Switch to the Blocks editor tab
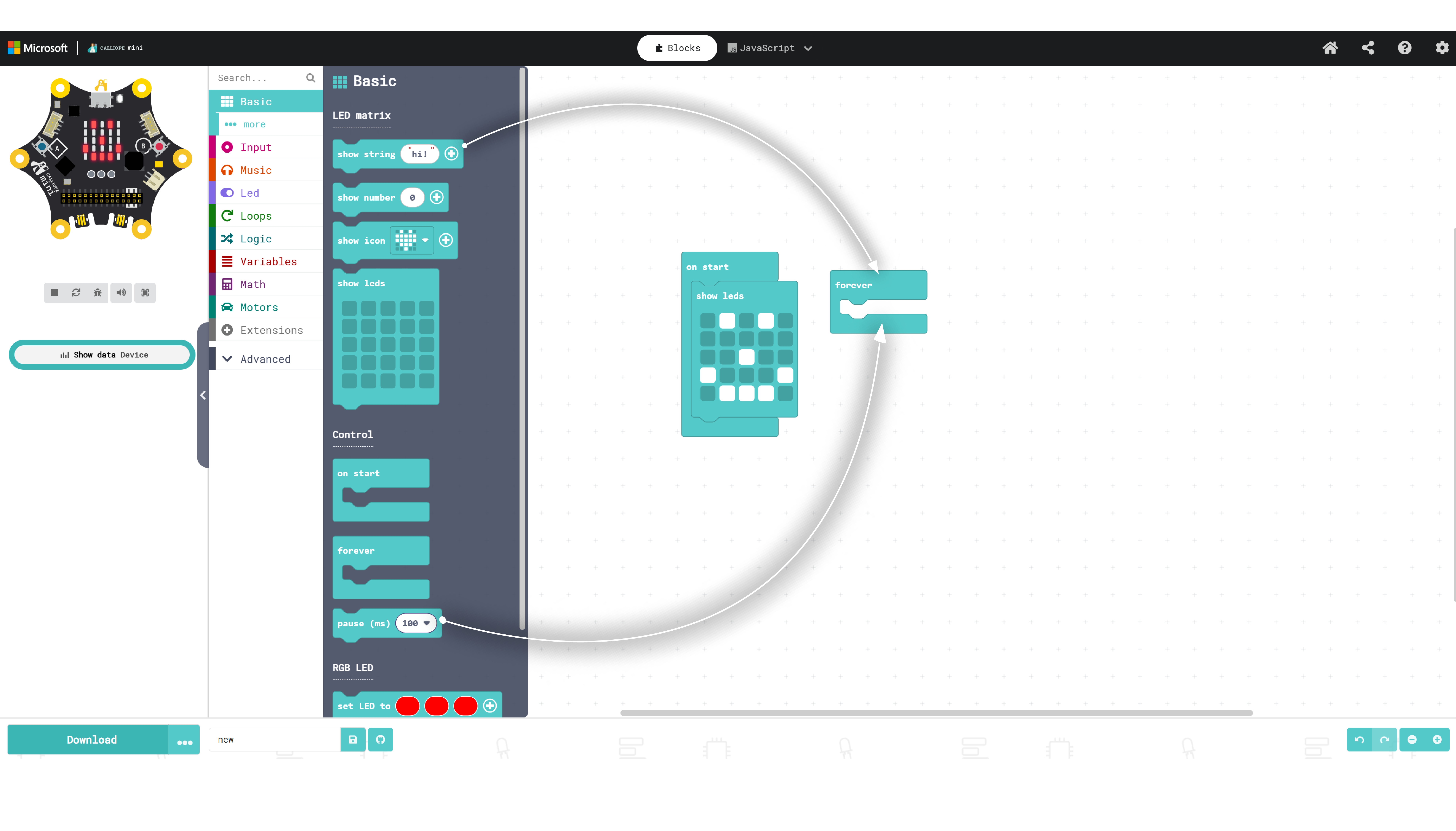This screenshot has height=831, width=1456. click(677, 48)
